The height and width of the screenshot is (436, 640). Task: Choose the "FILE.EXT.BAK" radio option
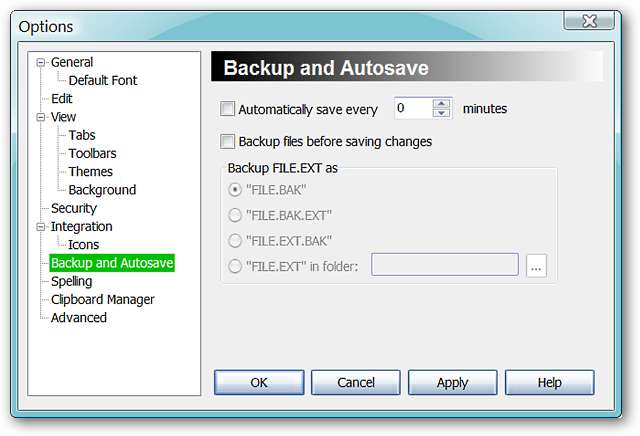[x=236, y=241]
